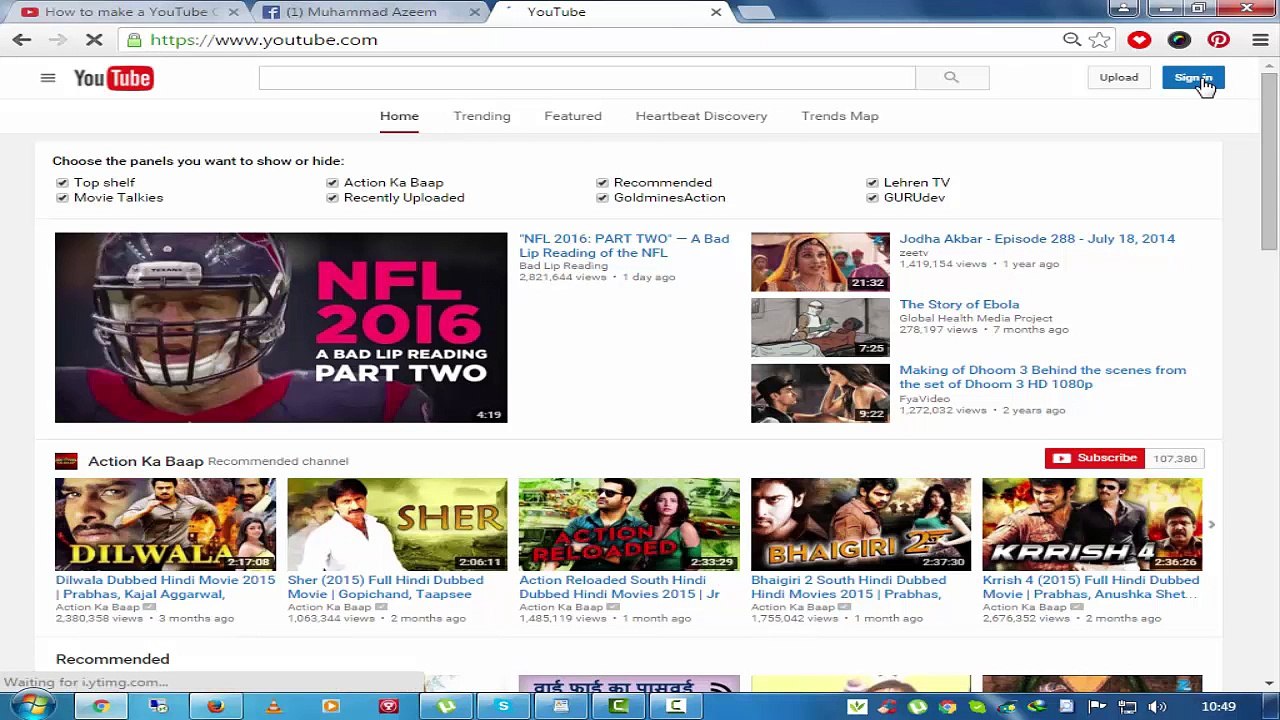Click the browser address bar URL
This screenshot has width=1280, height=720.
coord(264,40)
